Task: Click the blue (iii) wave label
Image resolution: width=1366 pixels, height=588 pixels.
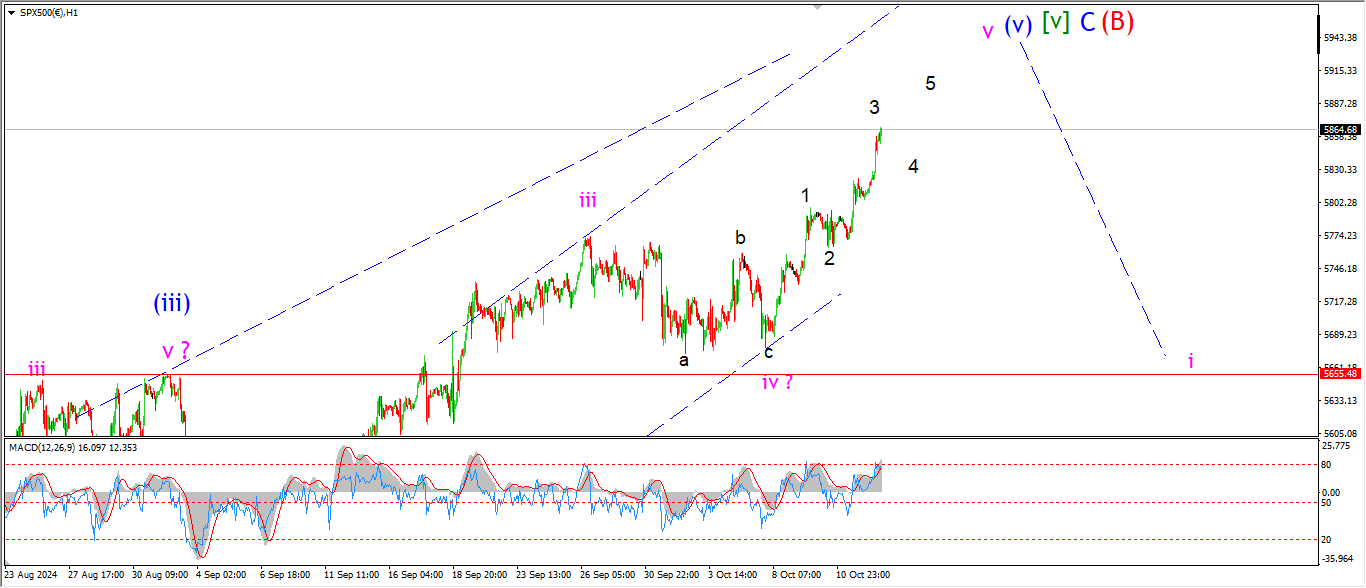Action: pos(171,303)
